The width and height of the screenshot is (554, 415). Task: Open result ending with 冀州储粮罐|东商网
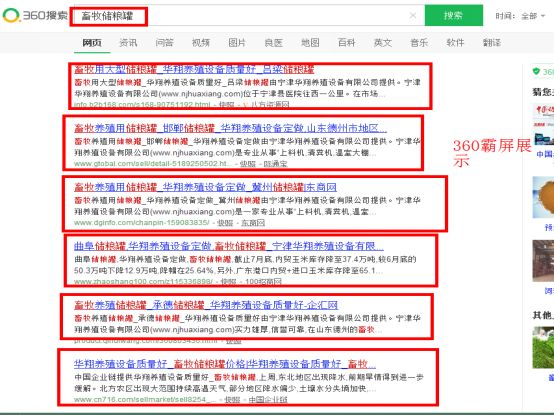pos(205,187)
